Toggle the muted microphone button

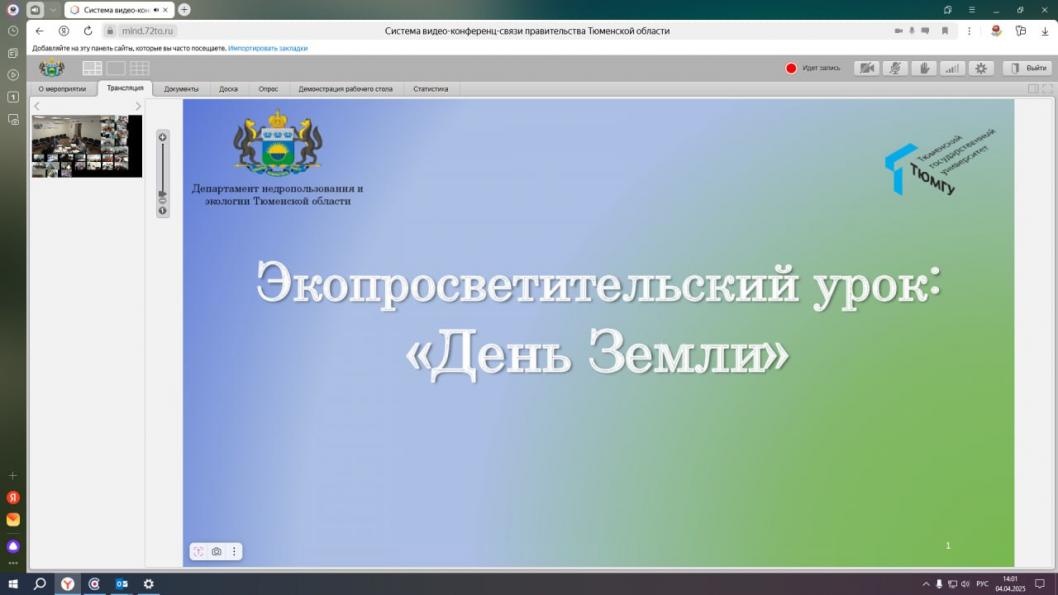[895, 68]
